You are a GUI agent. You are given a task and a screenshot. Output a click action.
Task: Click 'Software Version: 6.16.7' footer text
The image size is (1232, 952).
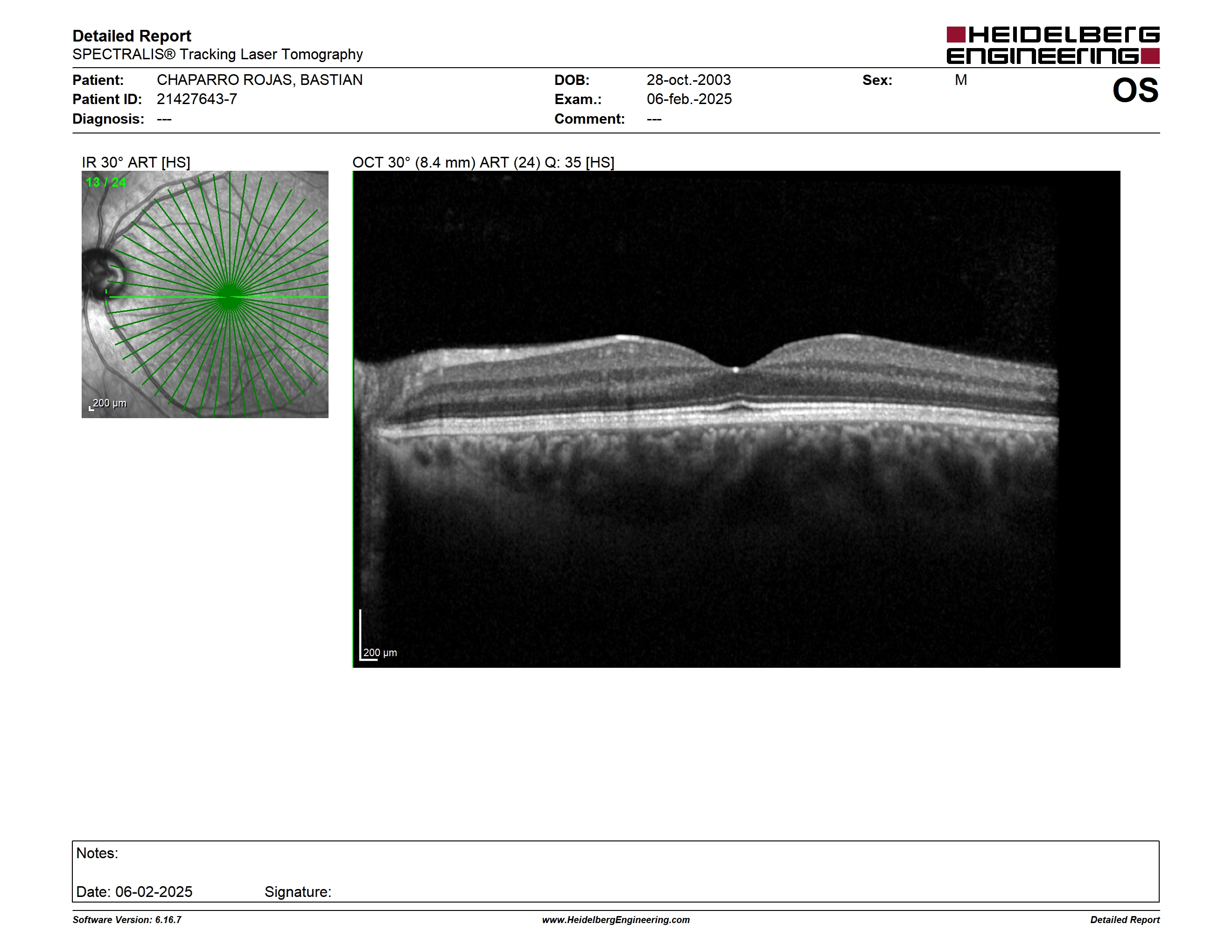click(127, 920)
